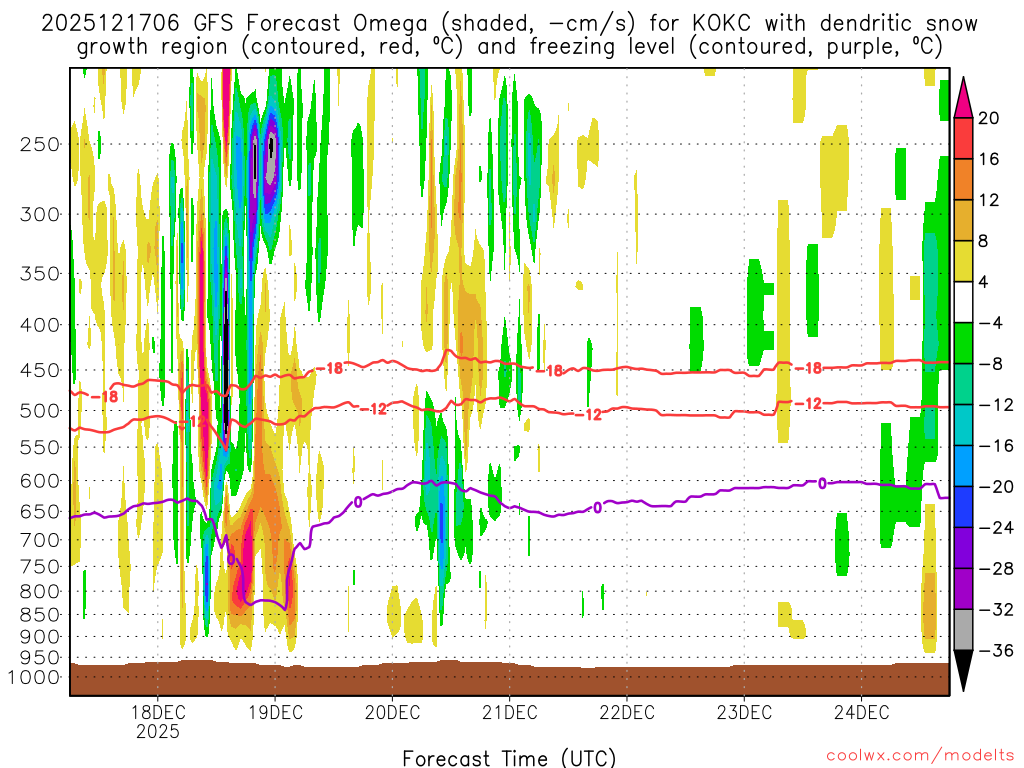Screen dimensions: 1024x768
Task: Click the 19DEC time axis label
Action: 276,712
